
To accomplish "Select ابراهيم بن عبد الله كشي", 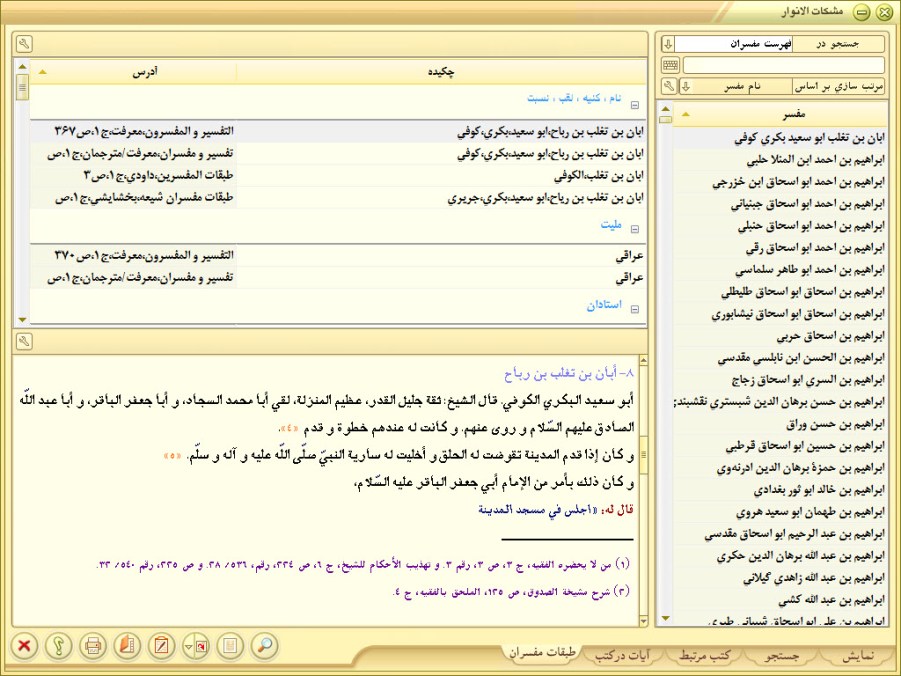I will pos(780,600).
